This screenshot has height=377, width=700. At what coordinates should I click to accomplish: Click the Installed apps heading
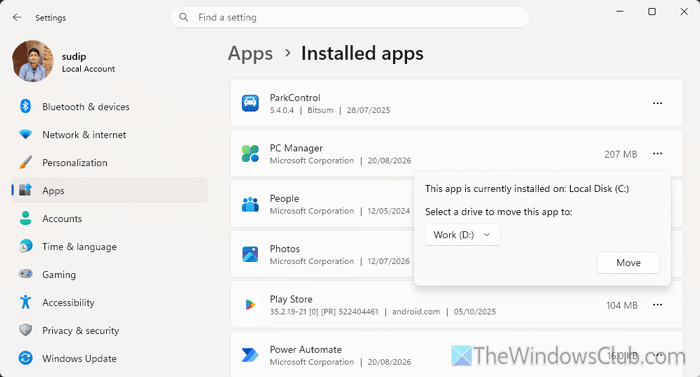click(x=362, y=53)
